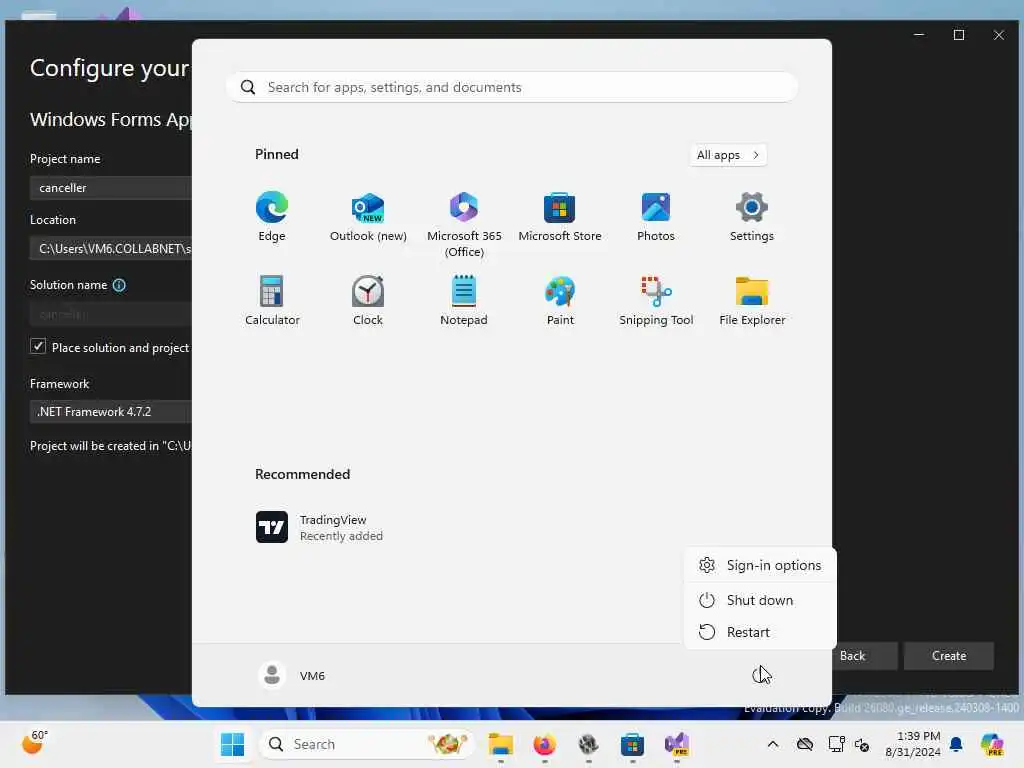The height and width of the screenshot is (768, 1024).
Task: Show hidden system tray icons
Action: click(x=773, y=744)
